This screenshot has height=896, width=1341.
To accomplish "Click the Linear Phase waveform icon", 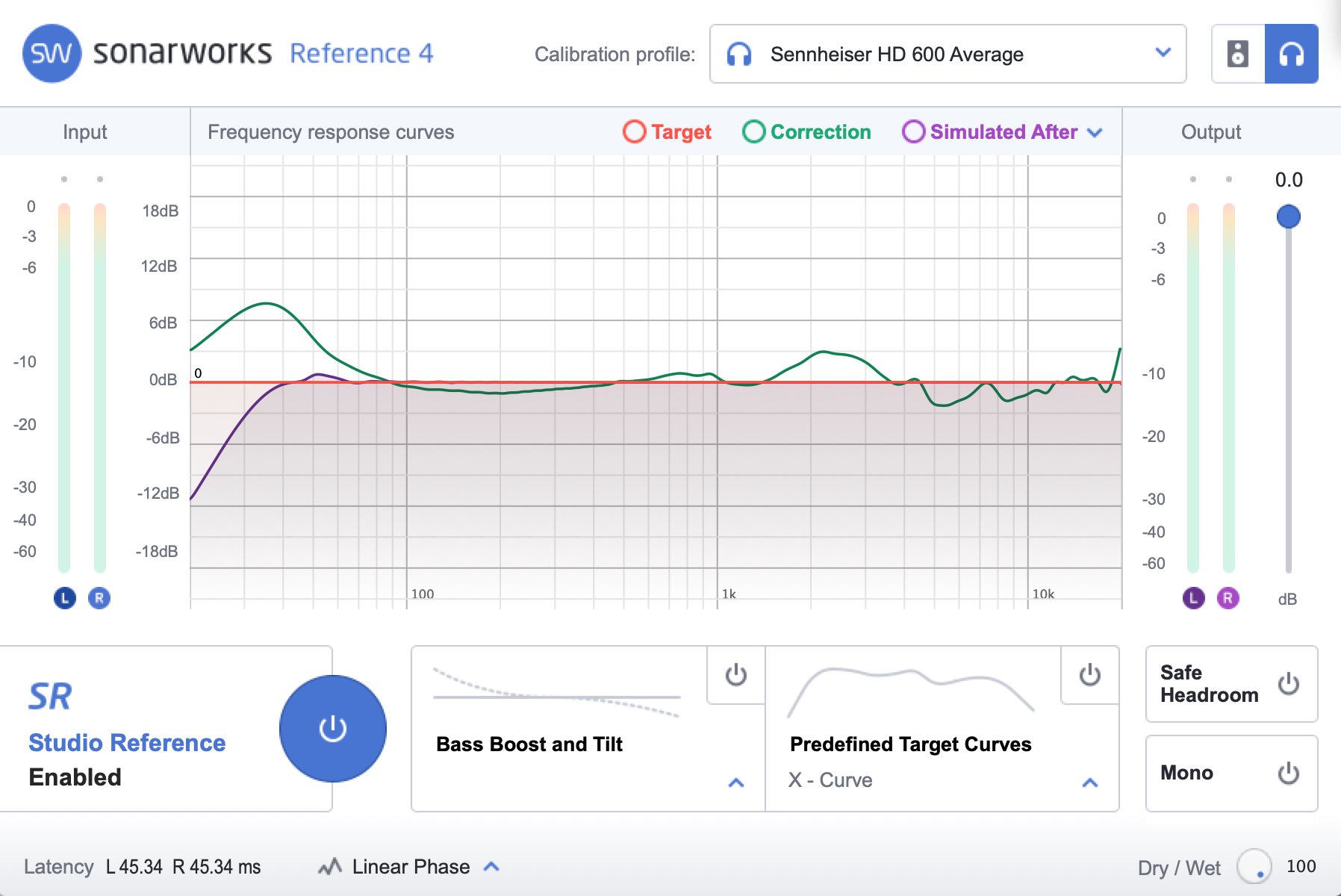I will tap(329, 866).
